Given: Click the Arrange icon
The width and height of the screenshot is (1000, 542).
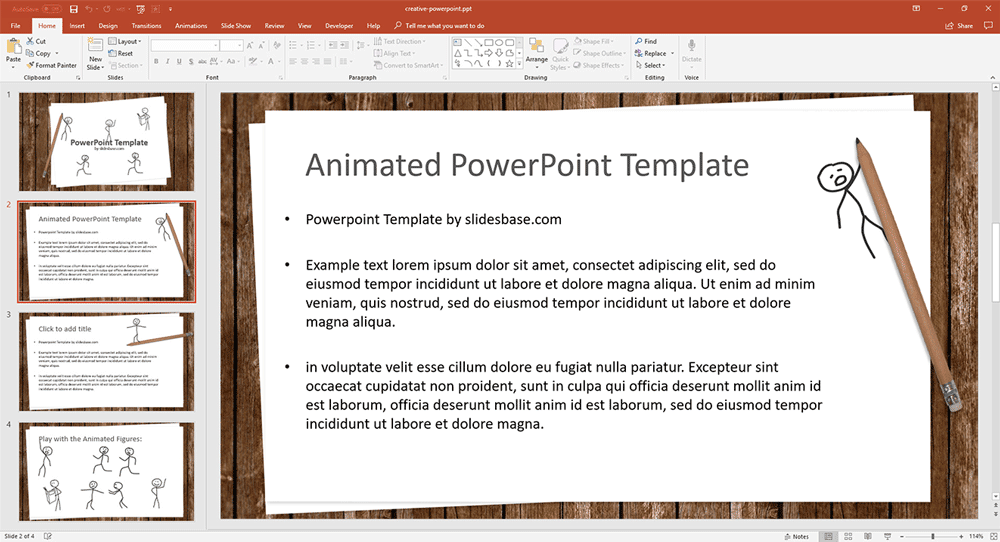Looking at the screenshot, I should [x=536, y=46].
